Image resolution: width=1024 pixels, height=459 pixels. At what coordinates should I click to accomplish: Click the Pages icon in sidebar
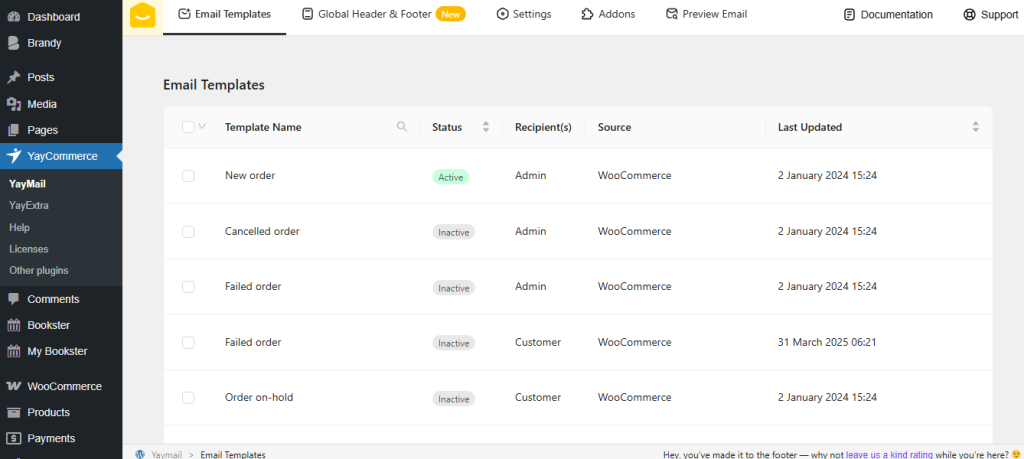pyautogui.click(x=13, y=130)
